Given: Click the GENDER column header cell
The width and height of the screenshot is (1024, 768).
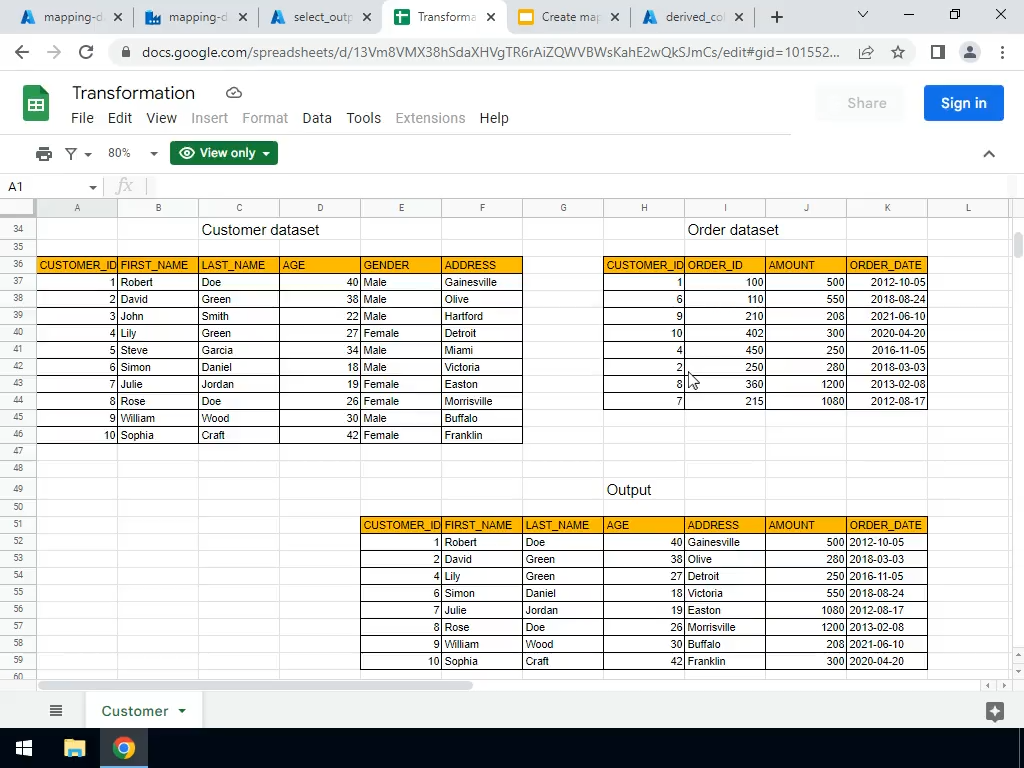Looking at the screenshot, I should [x=401, y=265].
